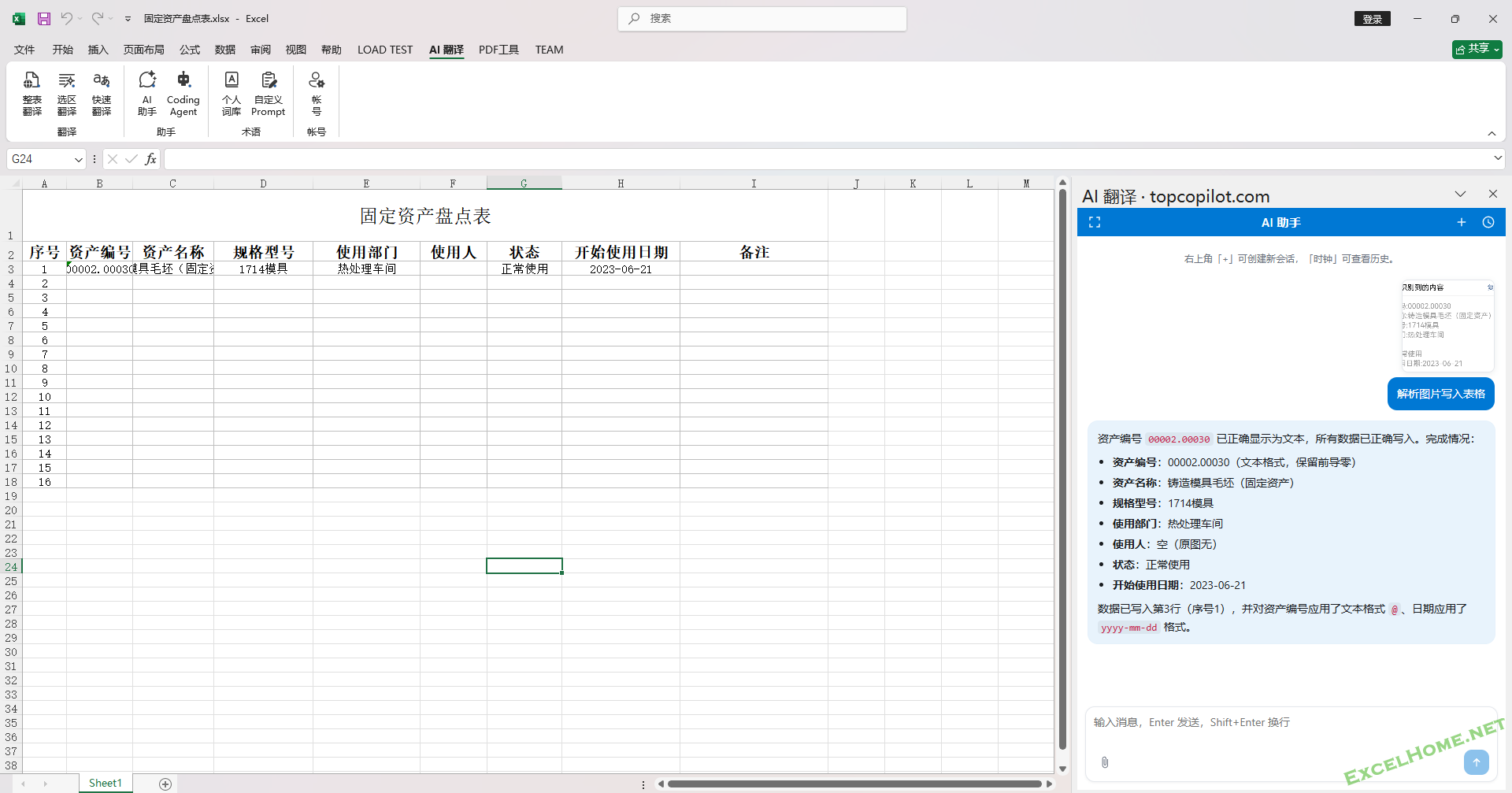Image resolution: width=1512 pixels, height=793 pixels.
Task: Click the formula bar confirm checkmark
Action: (x=131, y=159)
